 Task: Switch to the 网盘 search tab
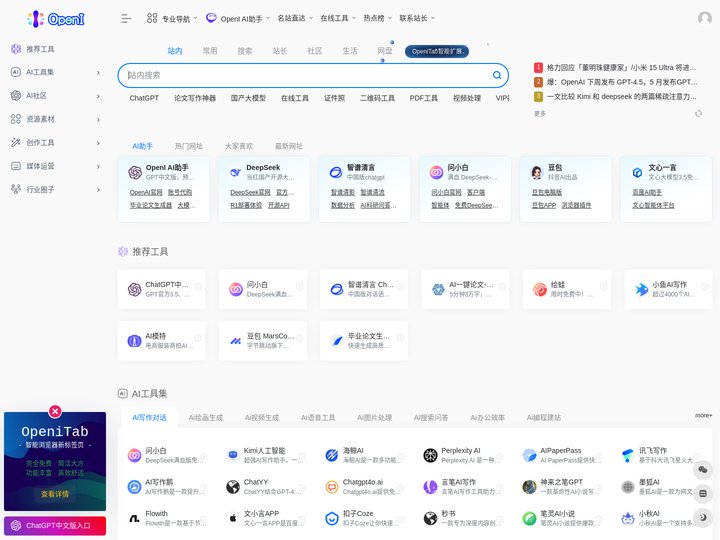tap(385, 51)
